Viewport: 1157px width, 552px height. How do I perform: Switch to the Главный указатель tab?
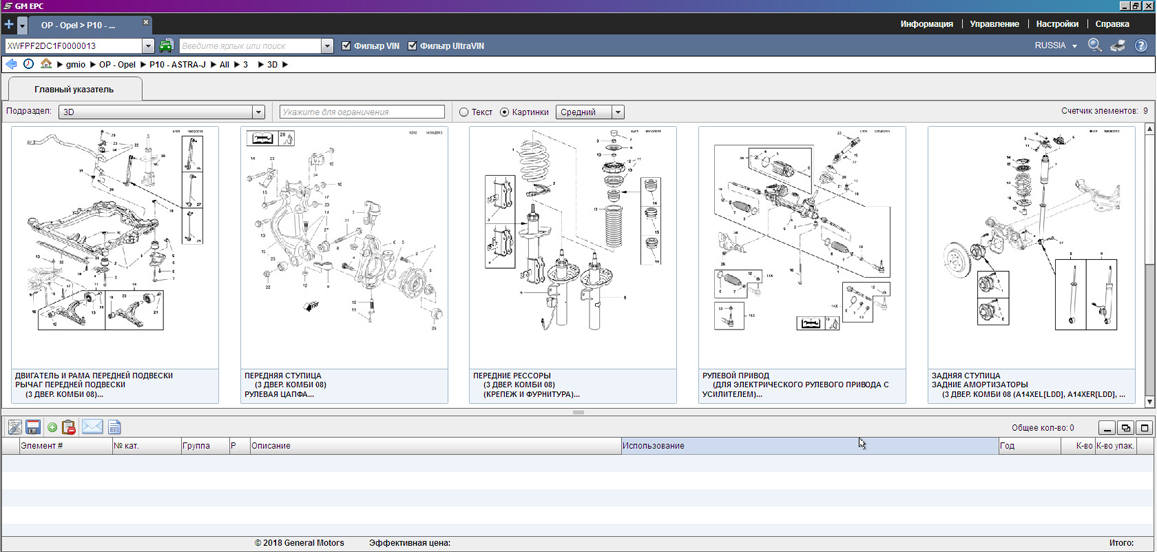(x=74, y=89)
